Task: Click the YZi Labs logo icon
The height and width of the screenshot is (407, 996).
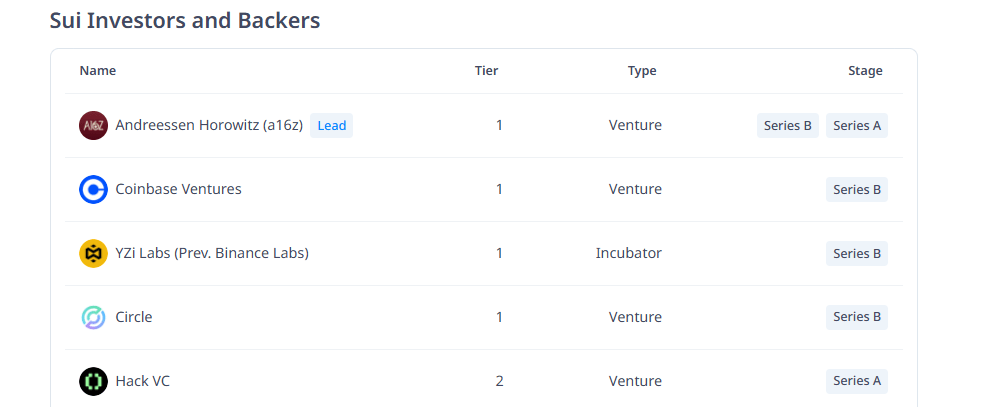Action: [93, 253]
